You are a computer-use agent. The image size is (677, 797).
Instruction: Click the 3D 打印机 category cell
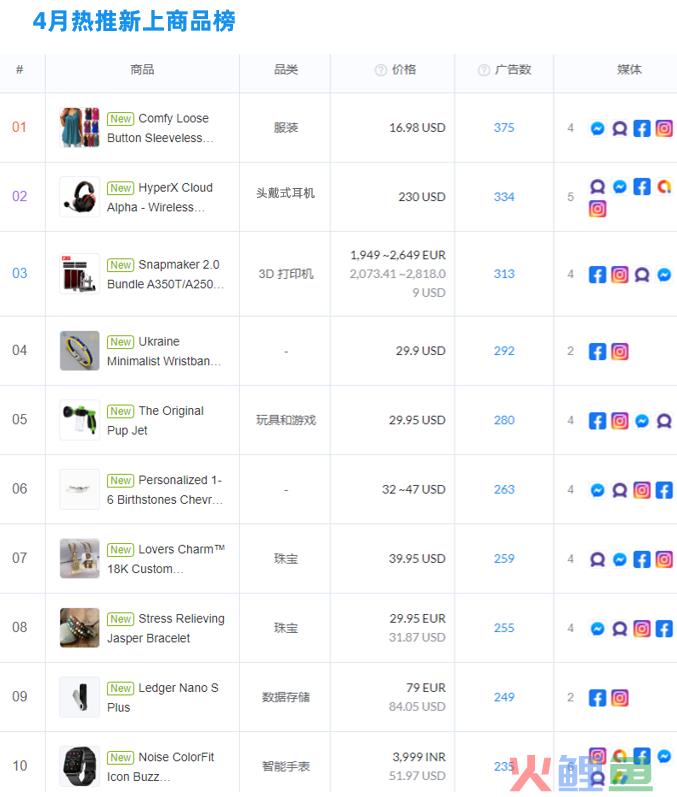[x=286, y=274]
